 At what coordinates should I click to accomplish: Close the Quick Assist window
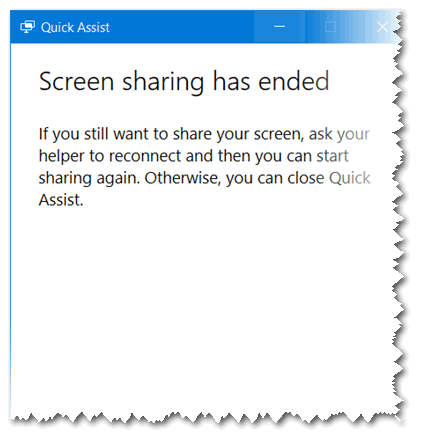pos(382,27)
